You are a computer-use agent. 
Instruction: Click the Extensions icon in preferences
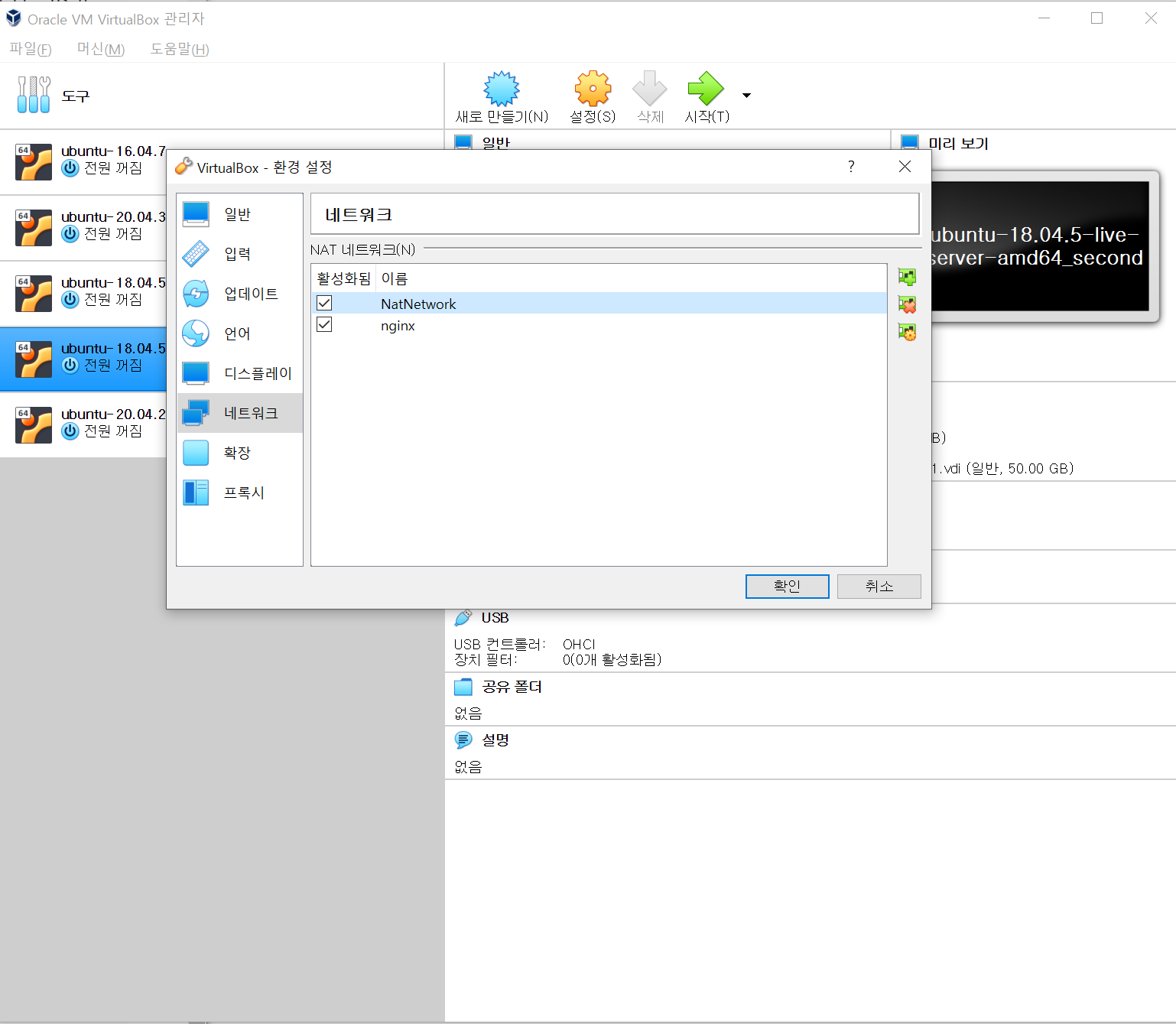196,453
